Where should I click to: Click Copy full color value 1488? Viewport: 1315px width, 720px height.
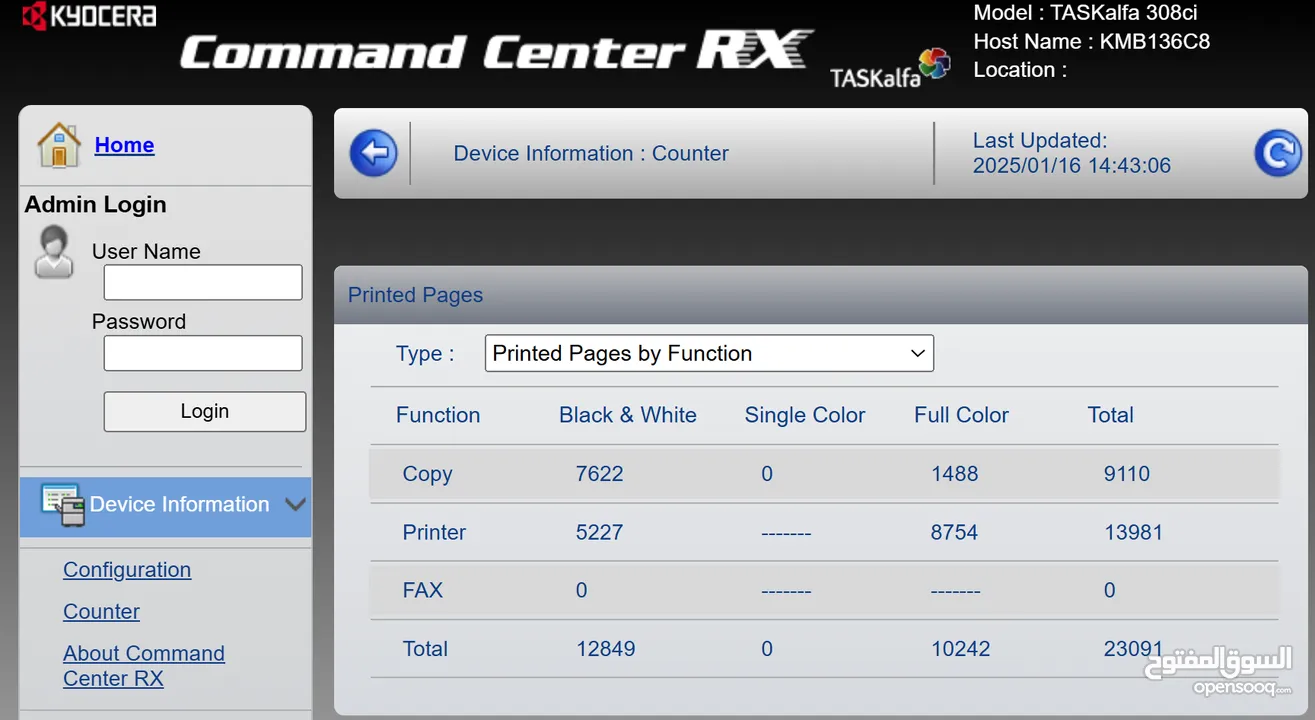pyautogui.click(x=954, y=474)
